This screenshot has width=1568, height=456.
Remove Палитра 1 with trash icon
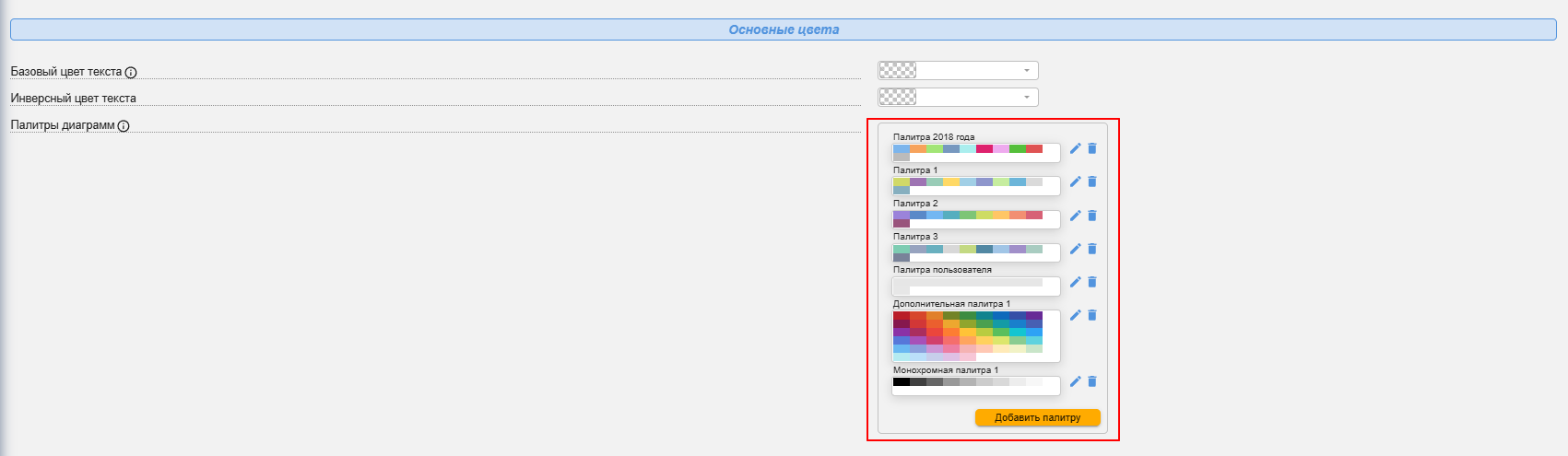pos(1092,181)
